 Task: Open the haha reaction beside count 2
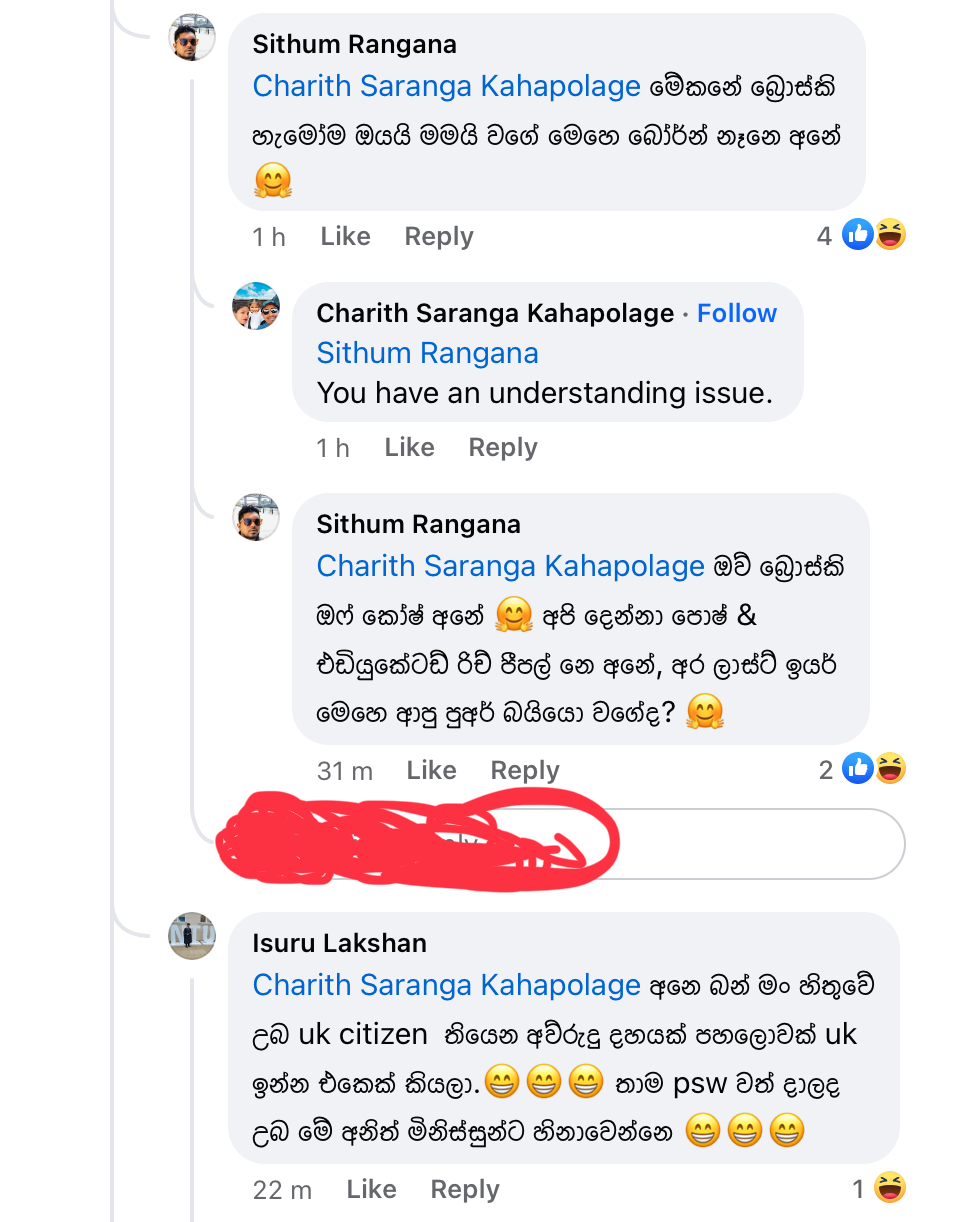point(890,768)
